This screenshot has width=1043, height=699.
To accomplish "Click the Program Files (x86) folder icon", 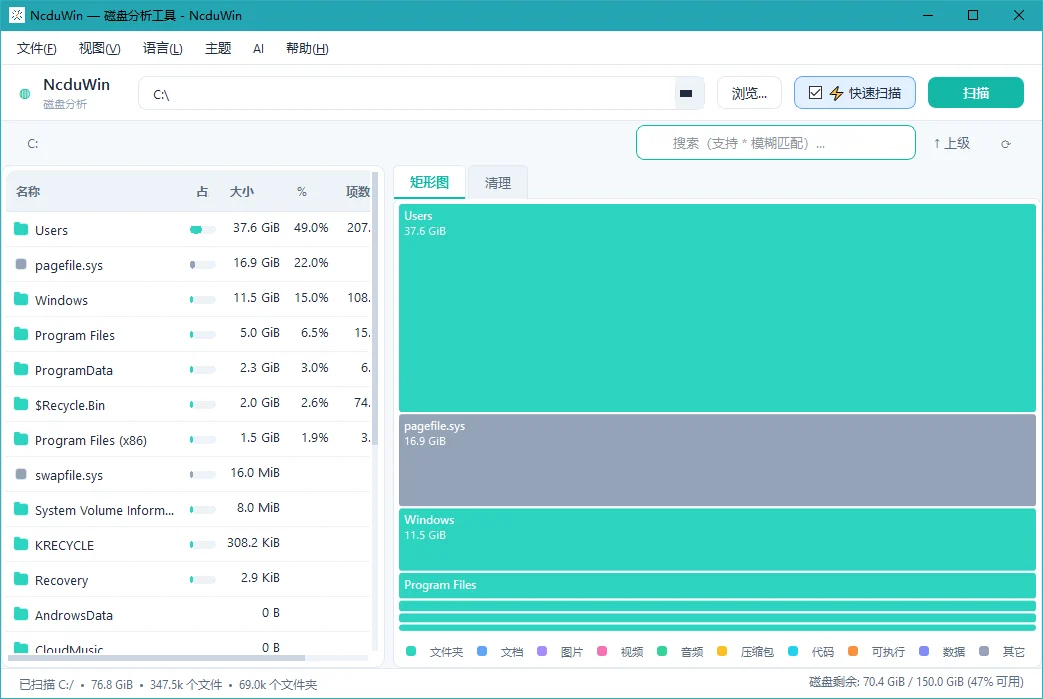I will pos(21,440).
